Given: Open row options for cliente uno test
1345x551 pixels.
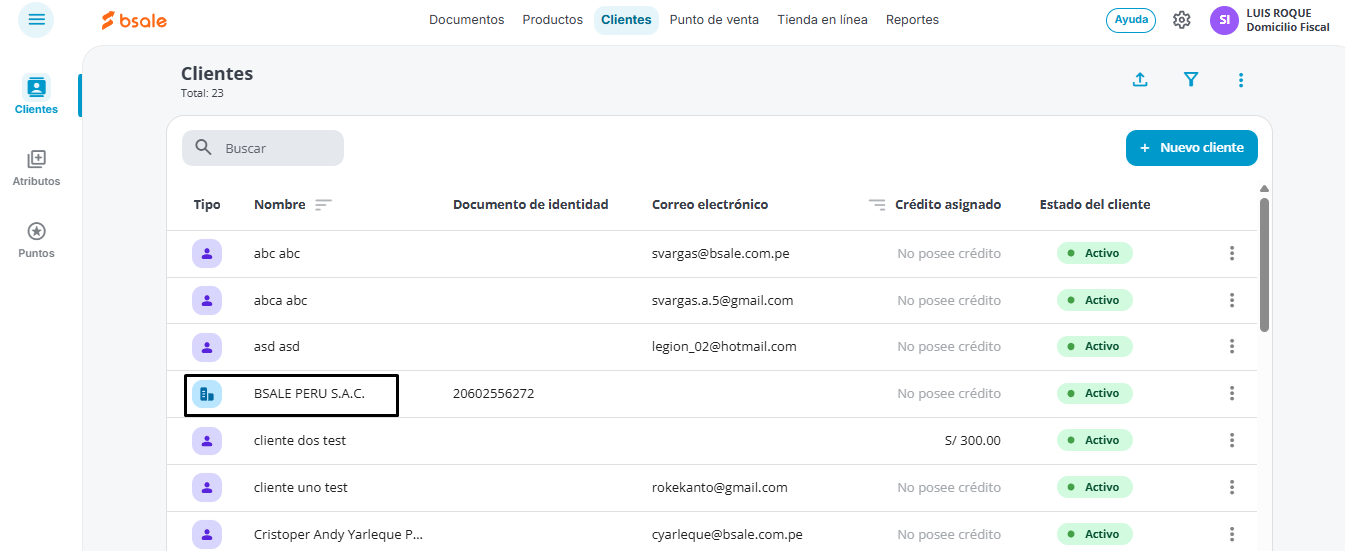Looking at the screenshot, I should coord(1232,487).
